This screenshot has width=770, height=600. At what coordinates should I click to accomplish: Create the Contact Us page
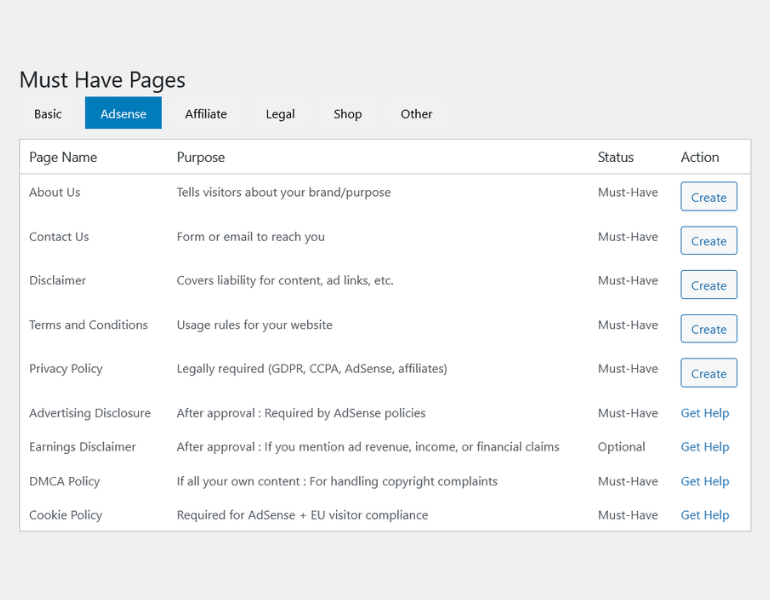(709, 241)
